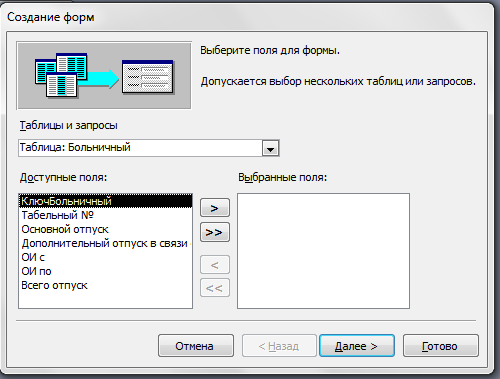
Task: Add selected field with the > button
Action: point(215,208)
